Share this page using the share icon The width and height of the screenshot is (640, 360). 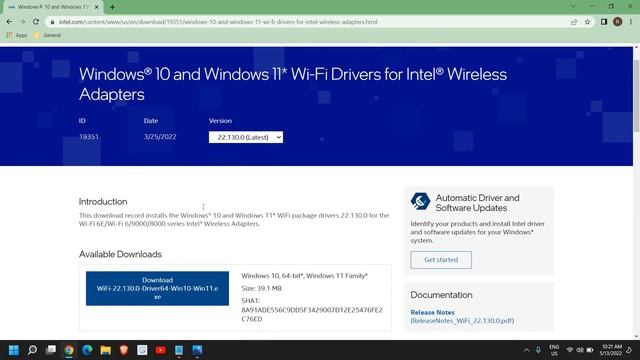point(574,22)
